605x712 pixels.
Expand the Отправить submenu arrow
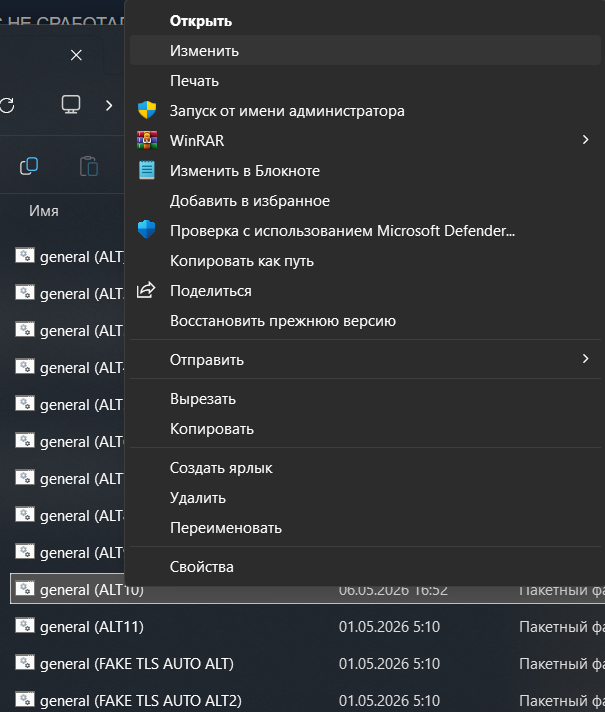[x=585, y=359]
